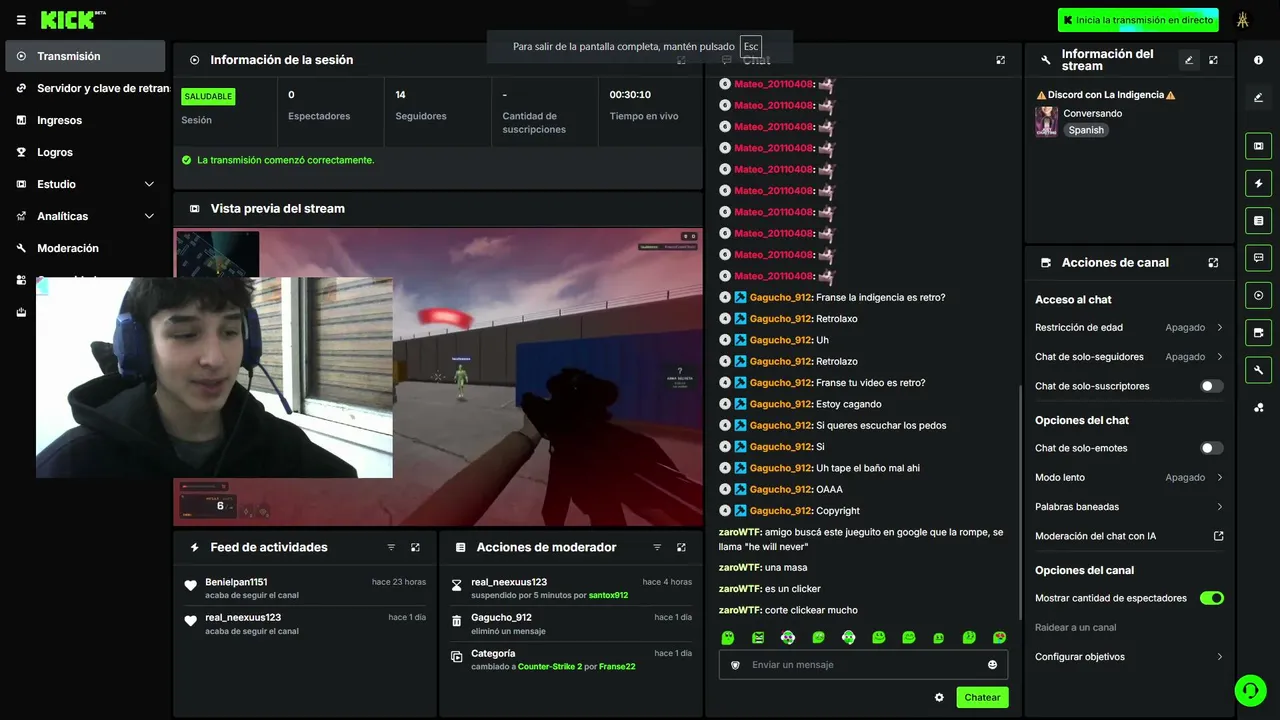Enable Chat de solo-suscriptores

(1211, 386)
